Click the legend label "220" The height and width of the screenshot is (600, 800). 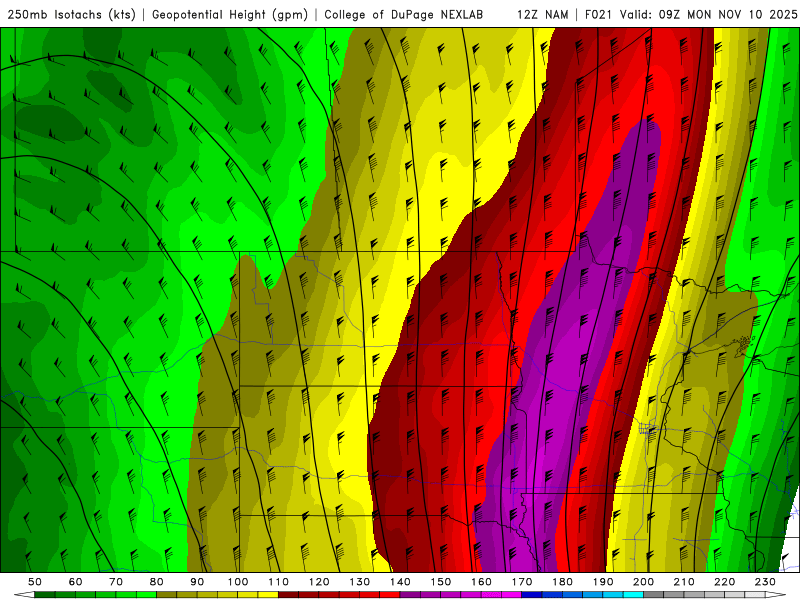(724, 582)
